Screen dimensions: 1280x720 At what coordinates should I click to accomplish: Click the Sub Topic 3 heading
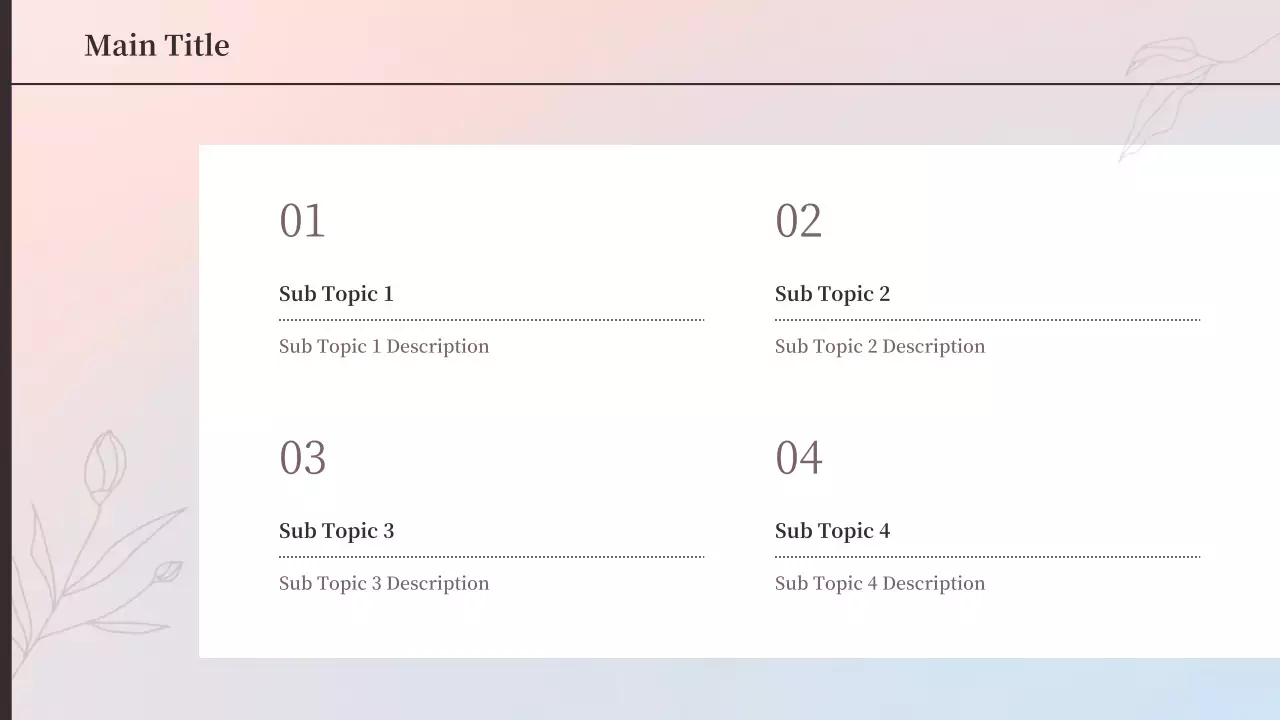point(336,531)
